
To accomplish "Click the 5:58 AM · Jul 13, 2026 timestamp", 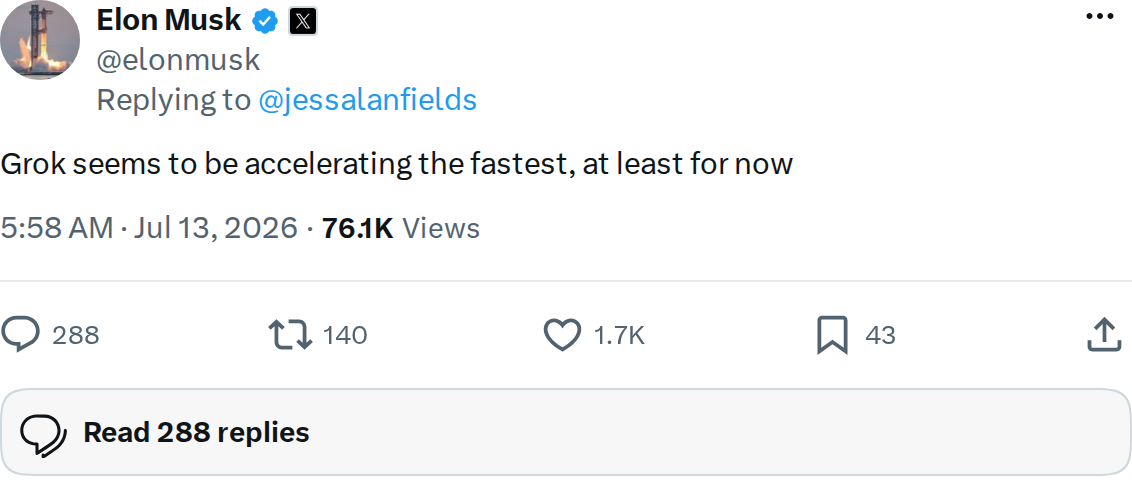I will [x=149, y=228].
